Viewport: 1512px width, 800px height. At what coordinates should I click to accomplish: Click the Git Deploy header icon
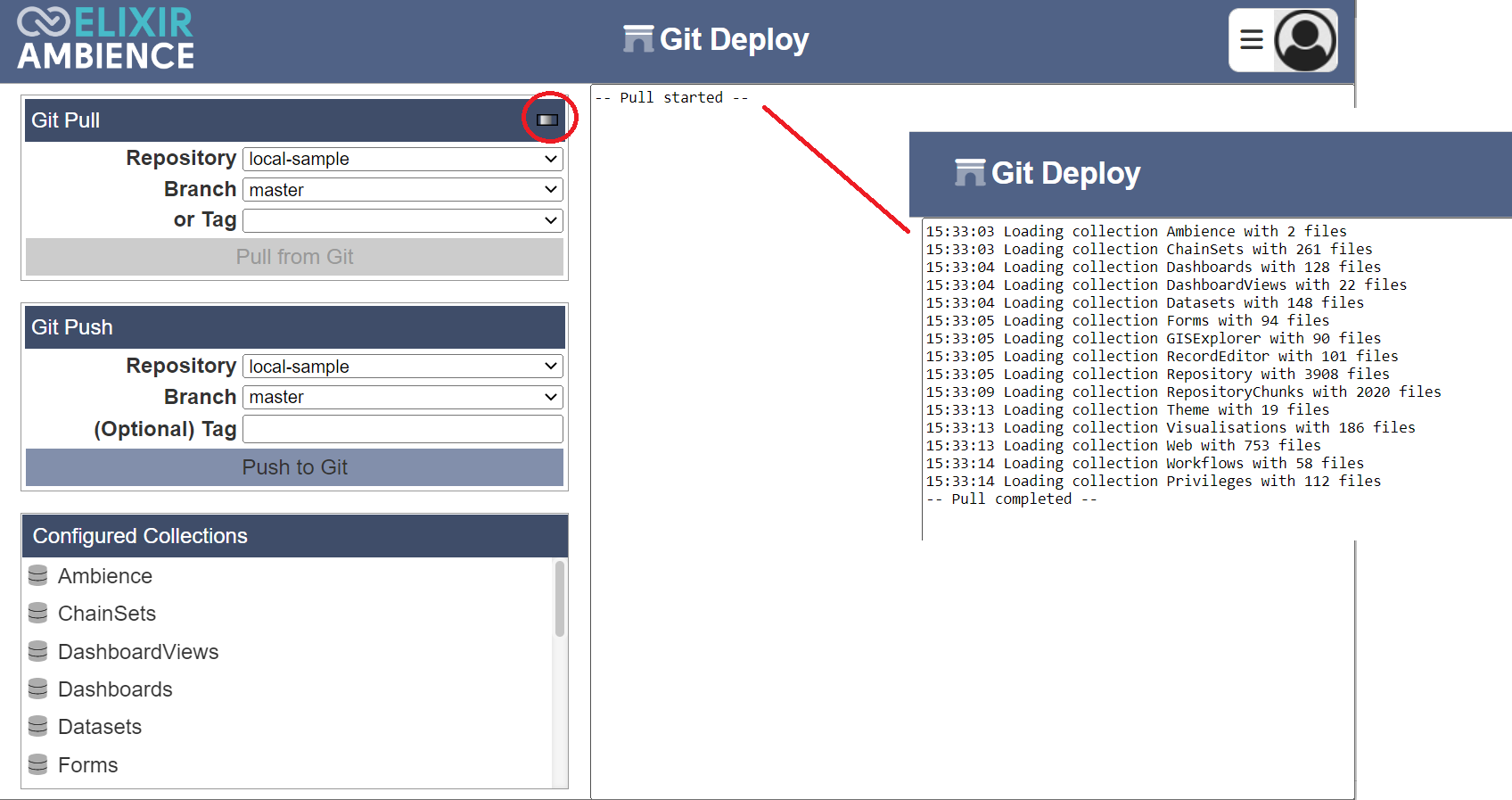pyautogui.click(x=638, y=39)
